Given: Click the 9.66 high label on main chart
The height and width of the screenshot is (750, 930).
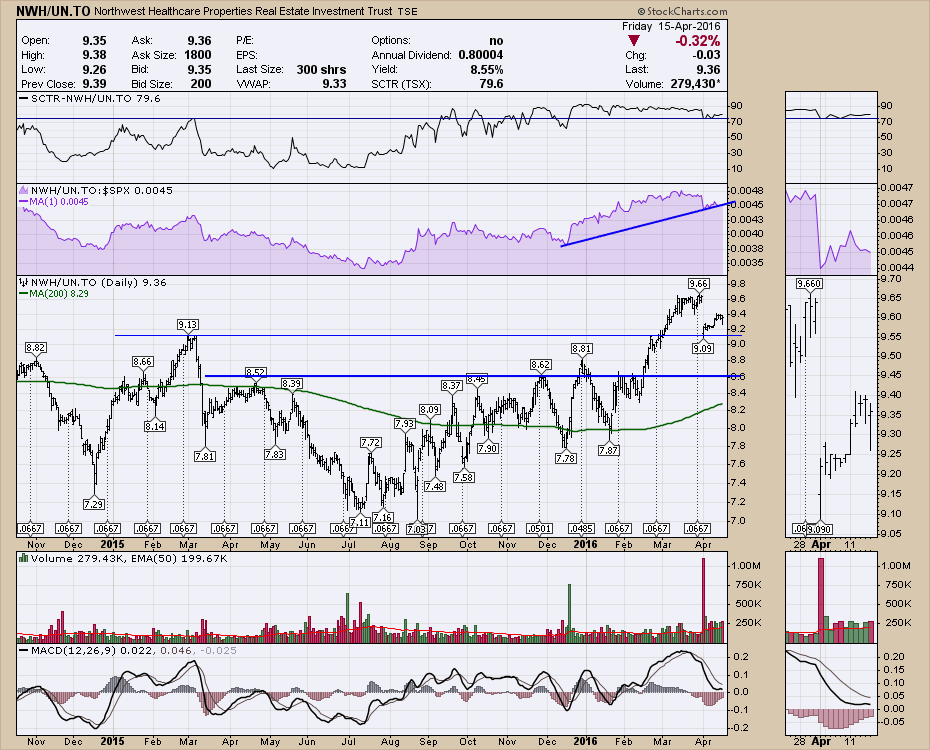Looking at the screenshot, I should click(x=699, y=284).
